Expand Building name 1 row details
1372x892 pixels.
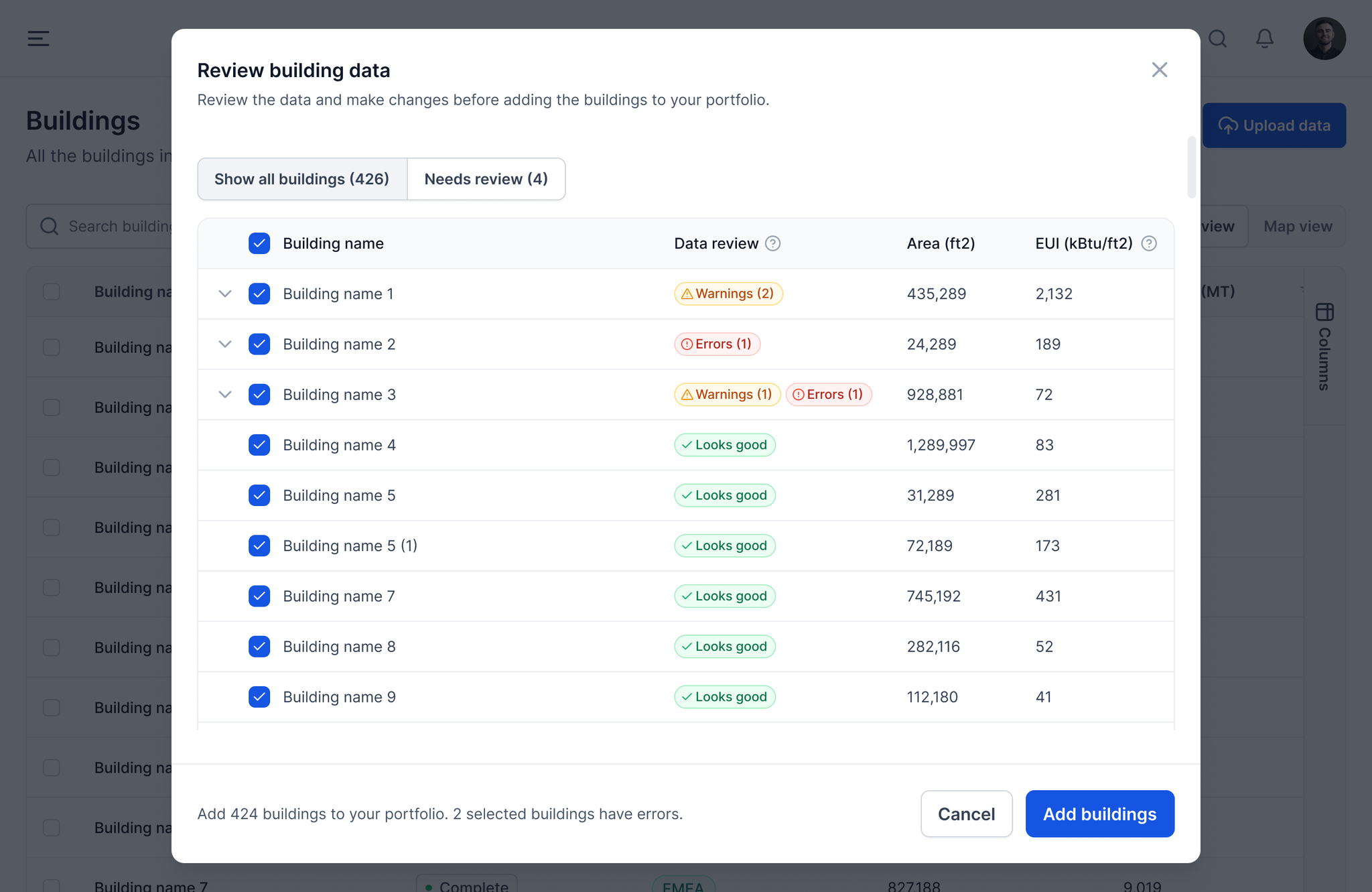225,294
